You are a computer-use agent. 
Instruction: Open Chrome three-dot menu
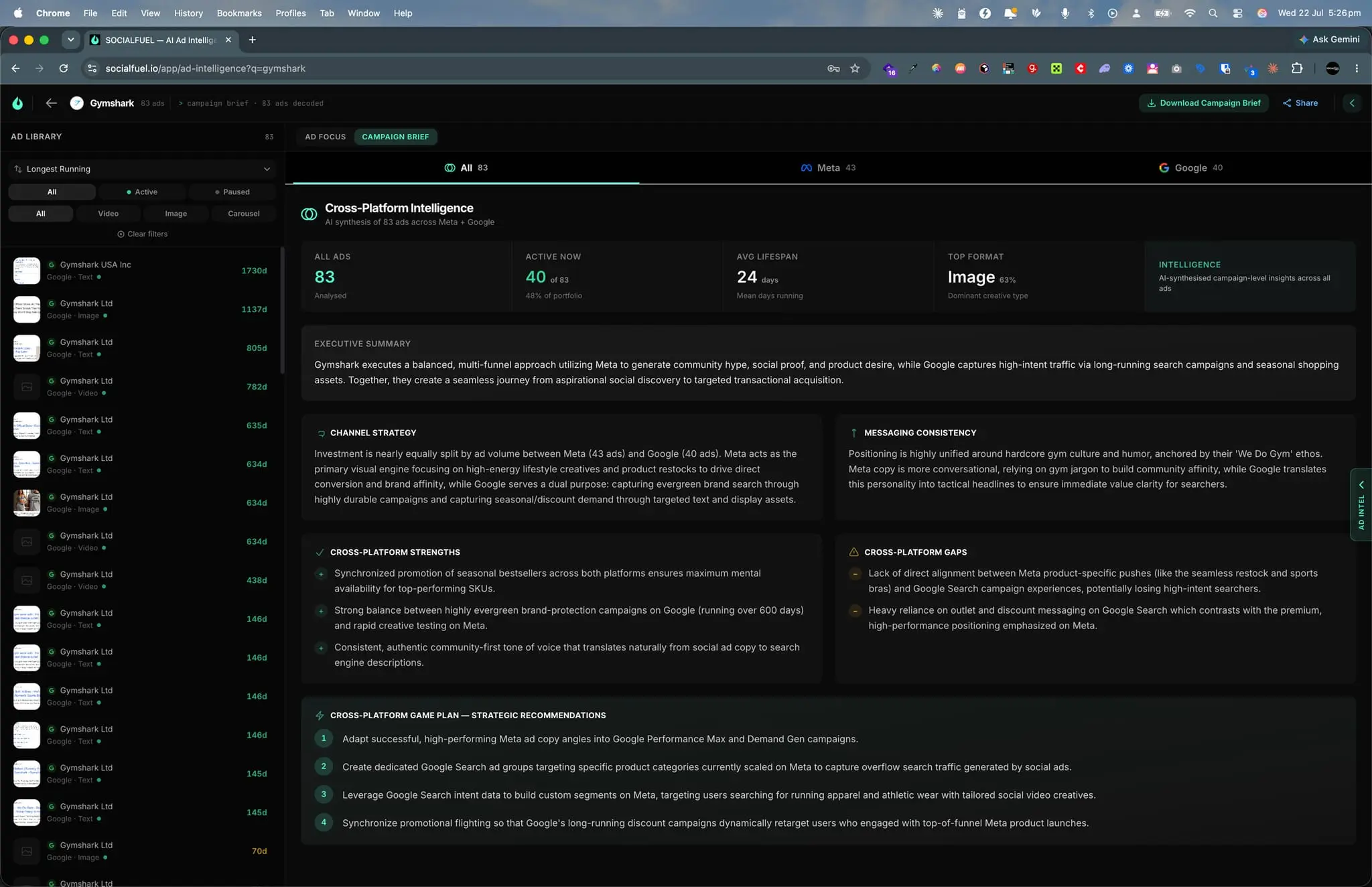click(1357, 68)
